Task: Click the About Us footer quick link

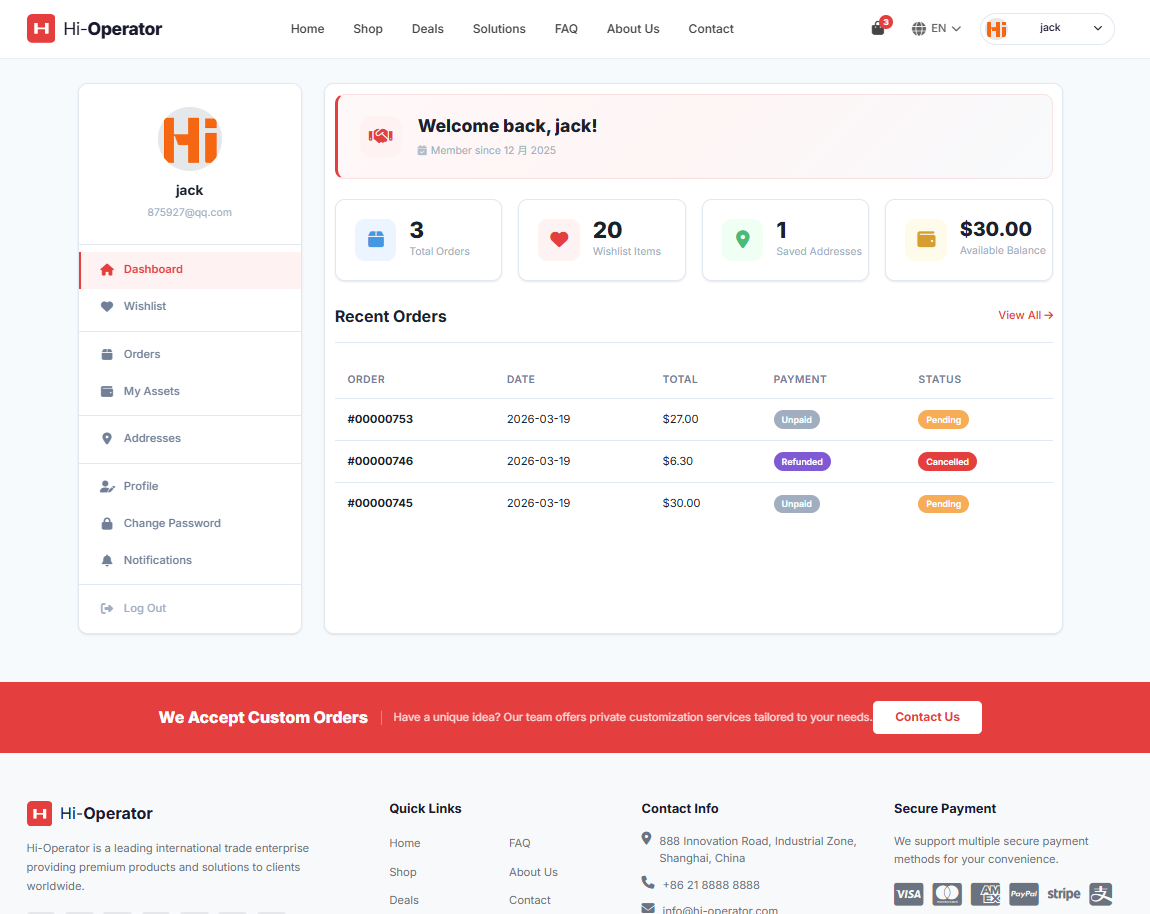Action: (x=533, y=872)
